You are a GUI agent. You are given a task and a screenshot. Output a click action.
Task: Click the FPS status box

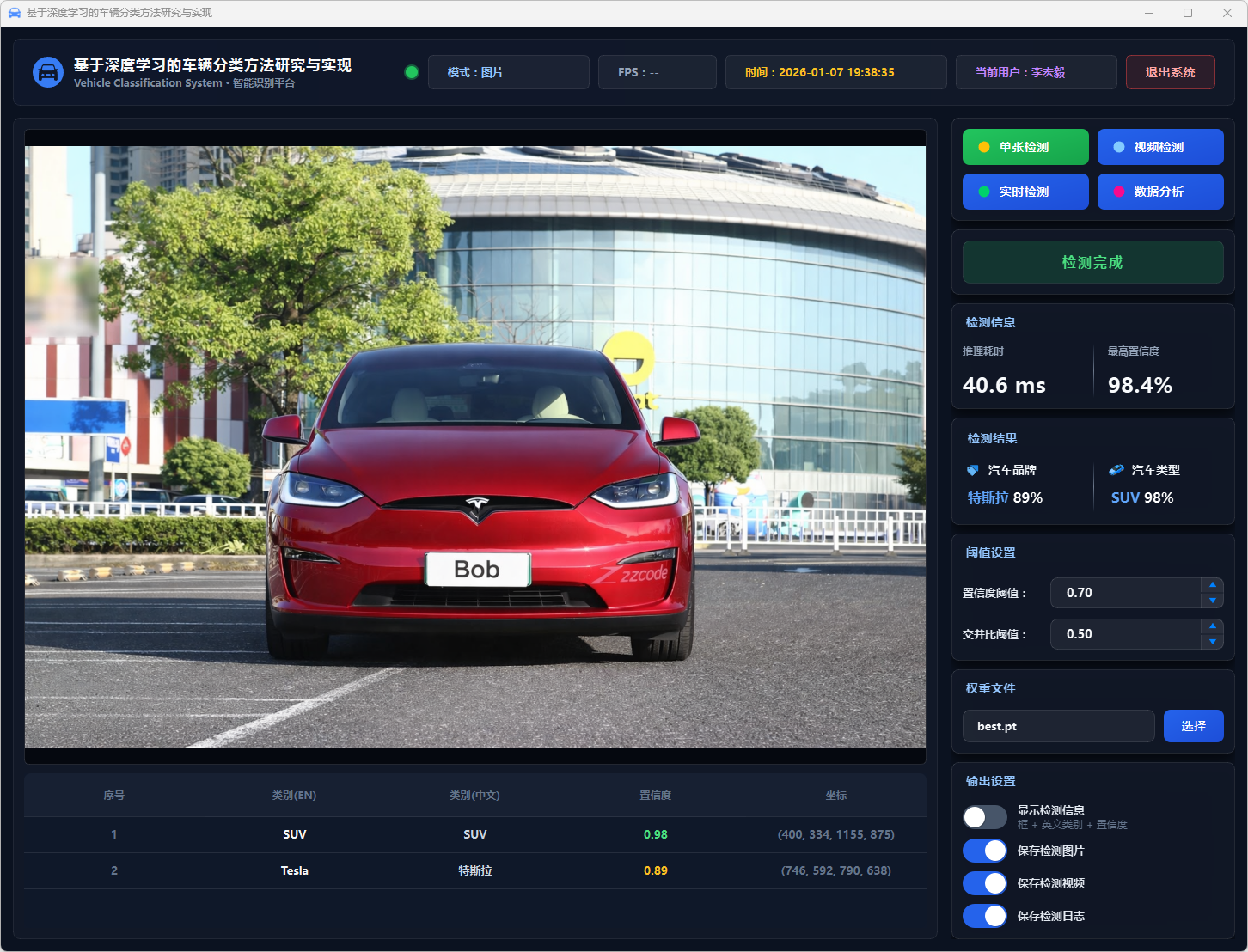pos(658,72)
